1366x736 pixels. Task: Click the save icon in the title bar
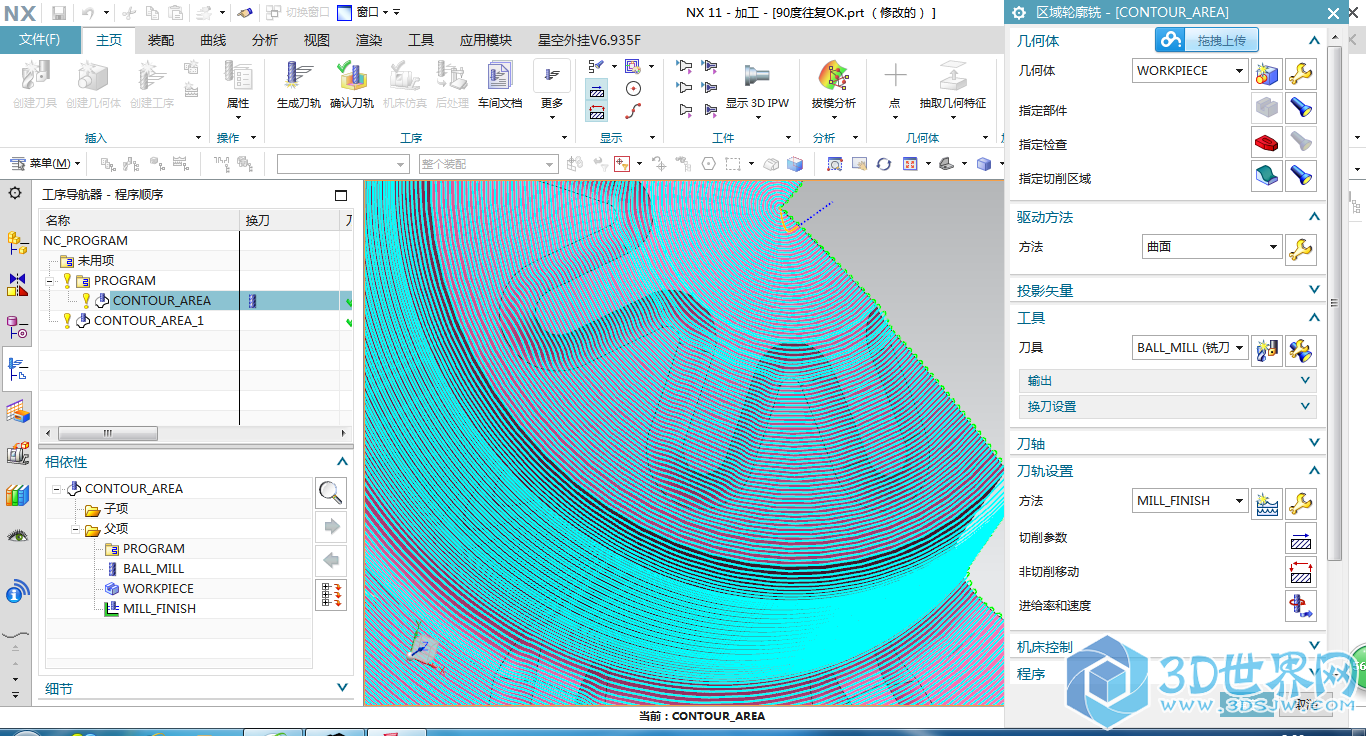59,13
